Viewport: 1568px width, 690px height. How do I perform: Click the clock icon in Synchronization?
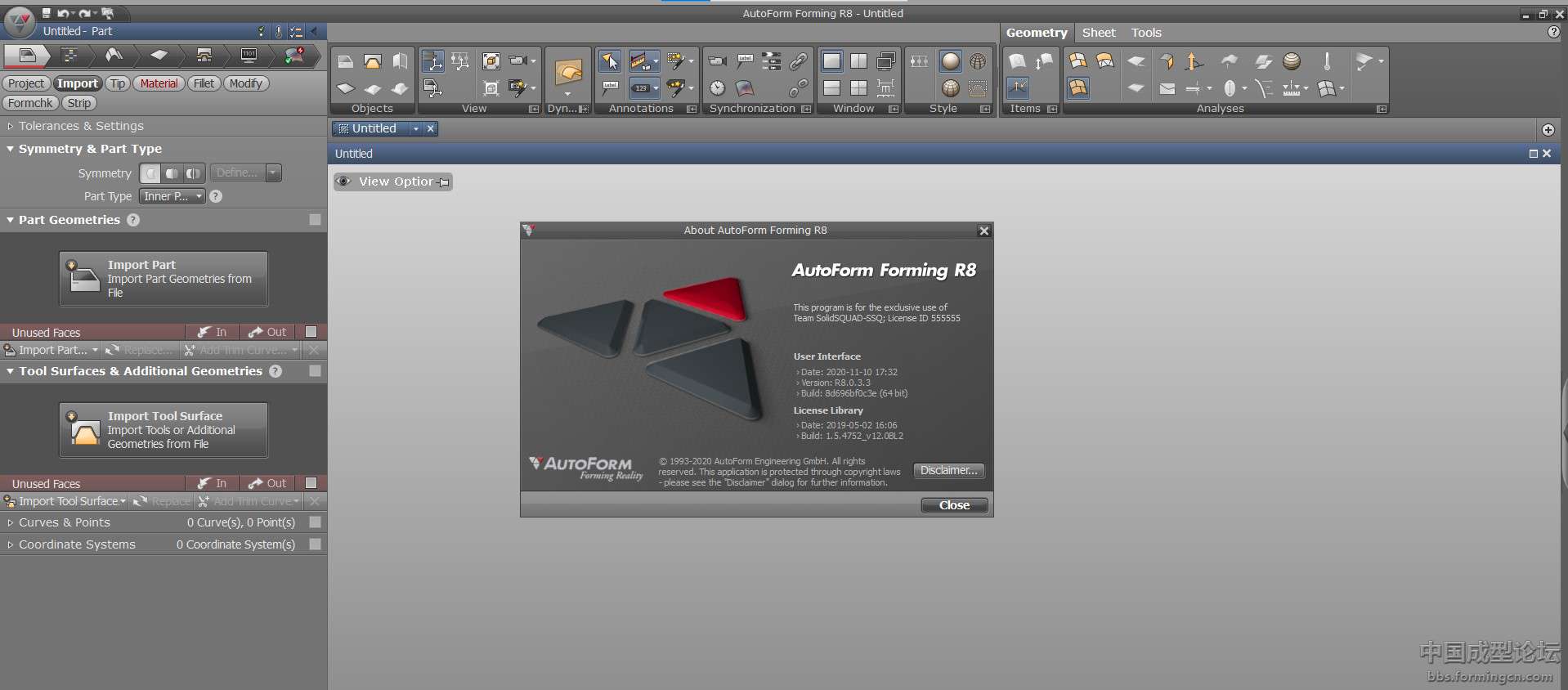tap(717, 88)
